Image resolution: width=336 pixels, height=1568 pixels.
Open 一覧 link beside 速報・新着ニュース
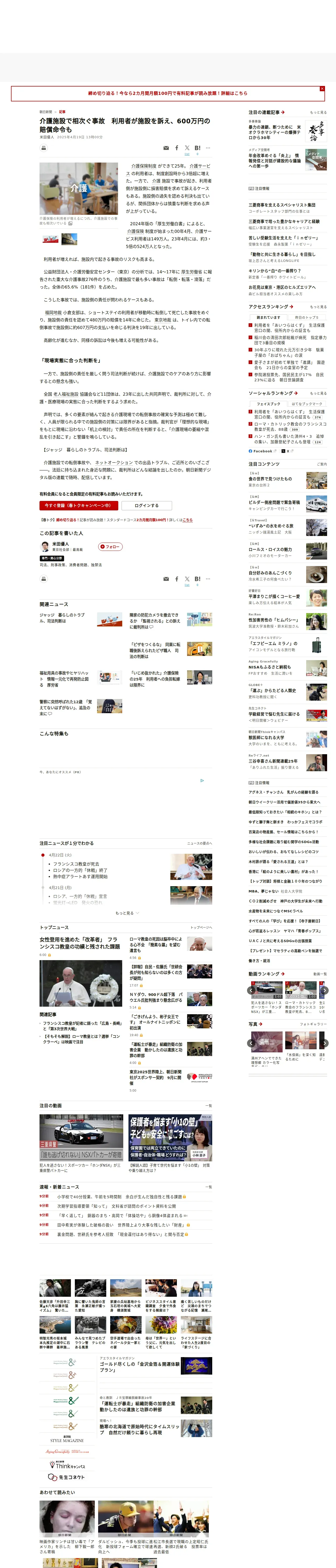(x=209, y=1187)
